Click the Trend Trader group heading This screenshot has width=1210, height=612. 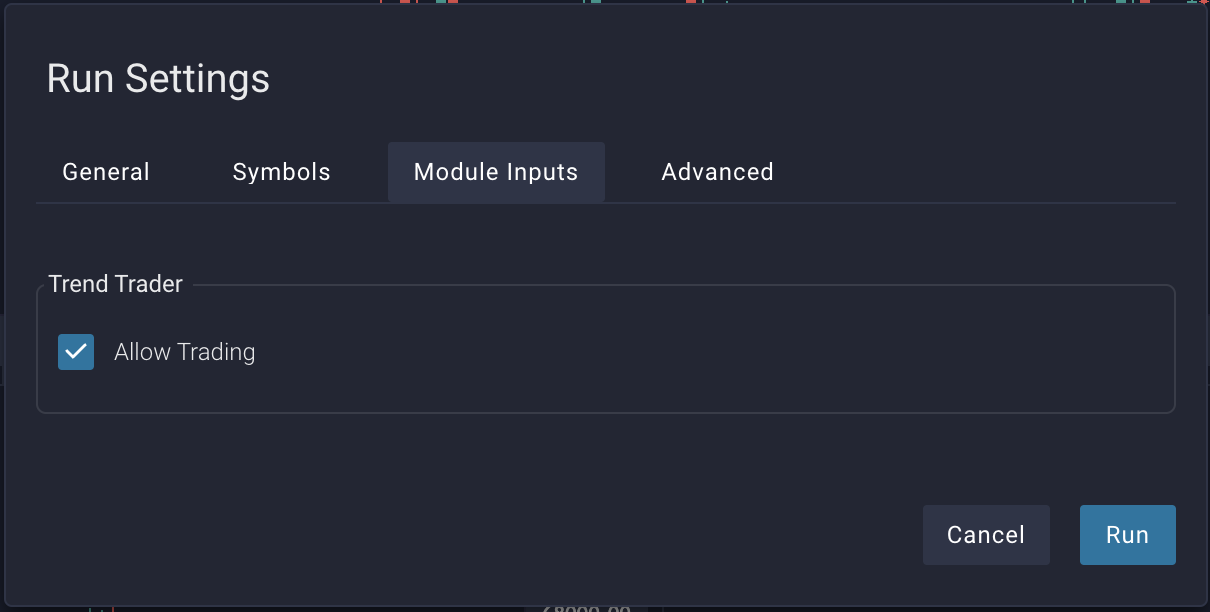point(116,284)
